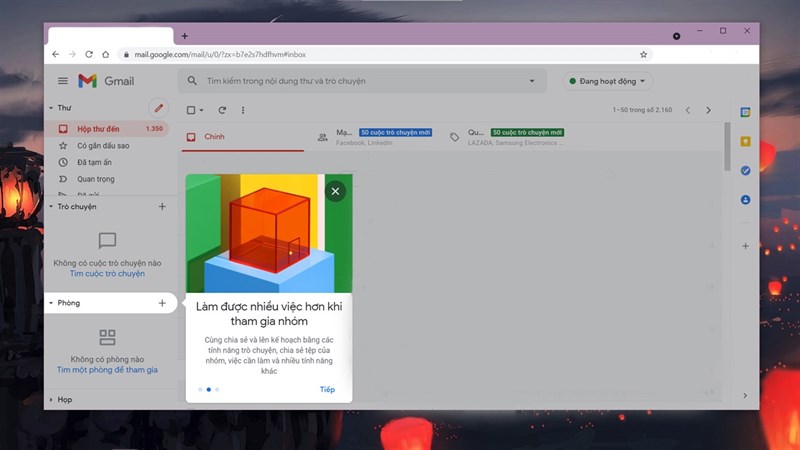Refresh the inbox with the reload icon

(222, 110)
